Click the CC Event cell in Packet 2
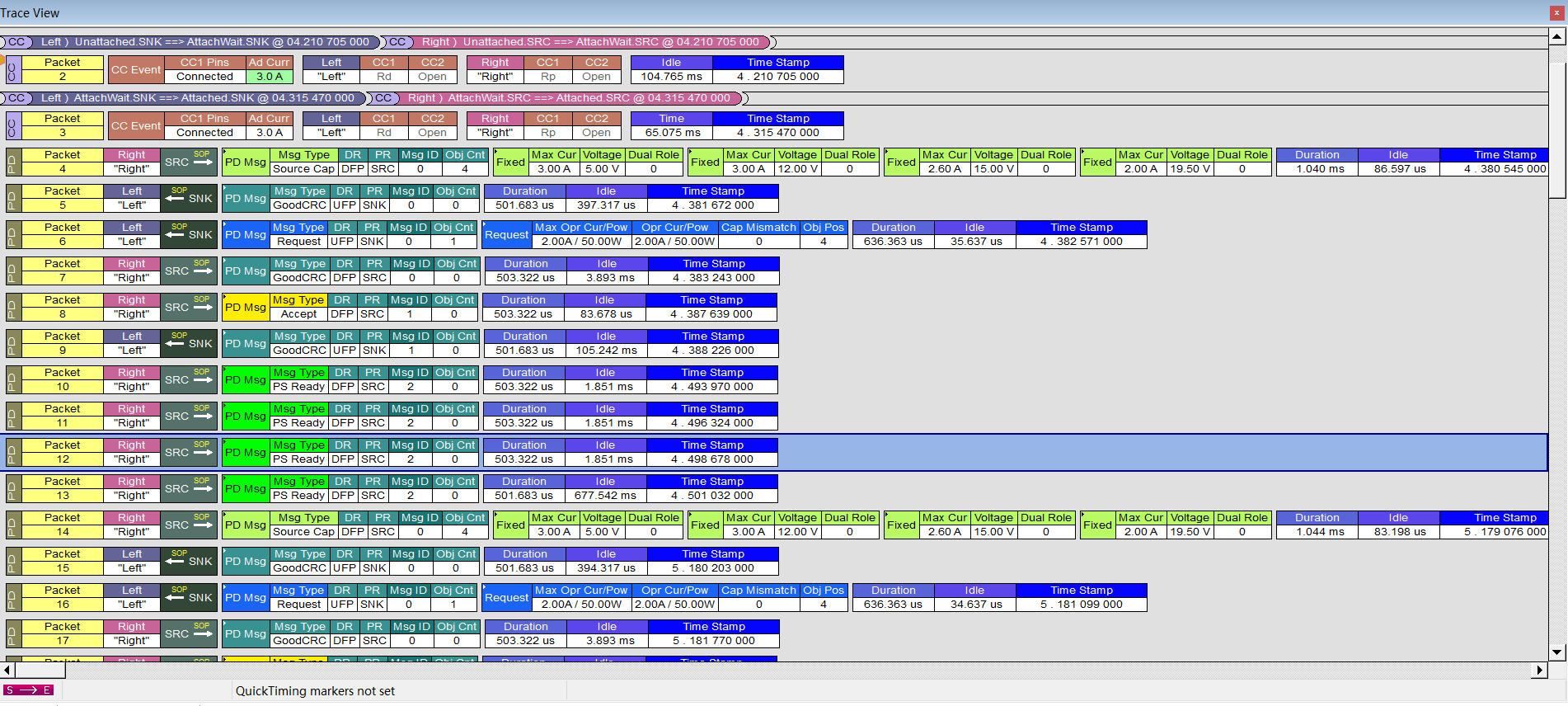Screen dimensions: 1568x706 [x=136, y=69]
